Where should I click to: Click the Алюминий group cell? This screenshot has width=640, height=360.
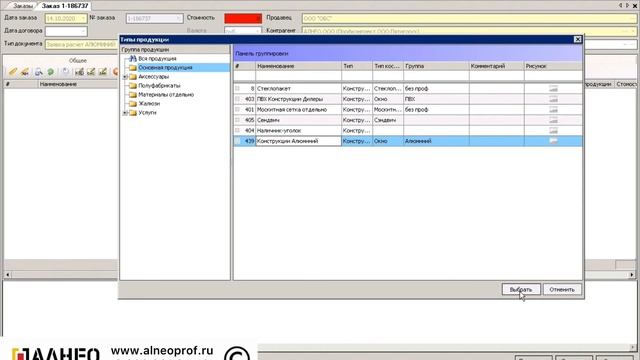click(x=436, y=141)
